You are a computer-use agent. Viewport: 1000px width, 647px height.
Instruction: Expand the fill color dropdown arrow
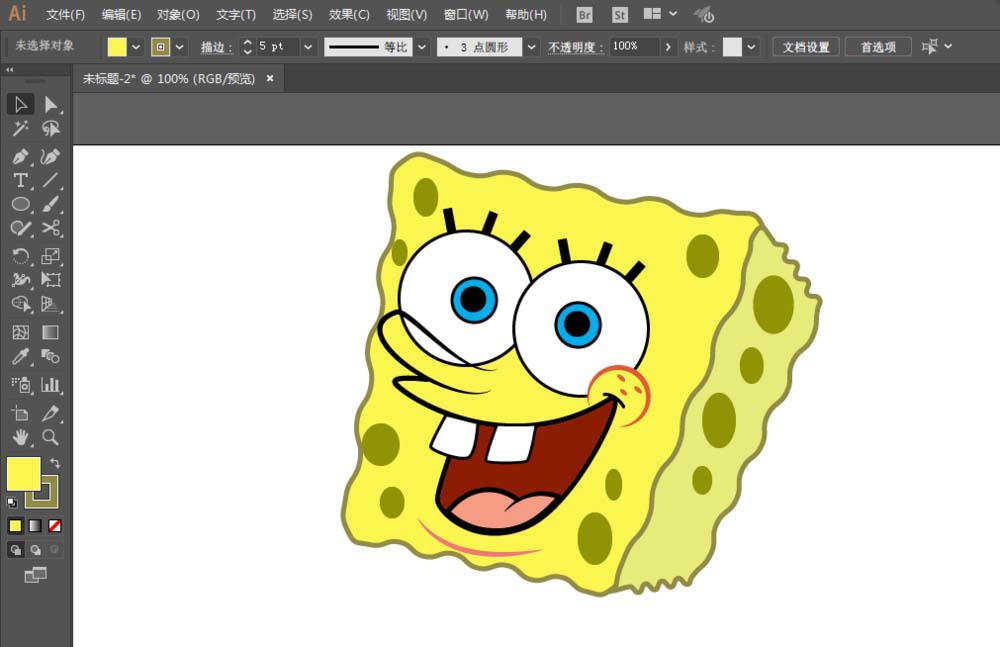click(x=136, y=47)
